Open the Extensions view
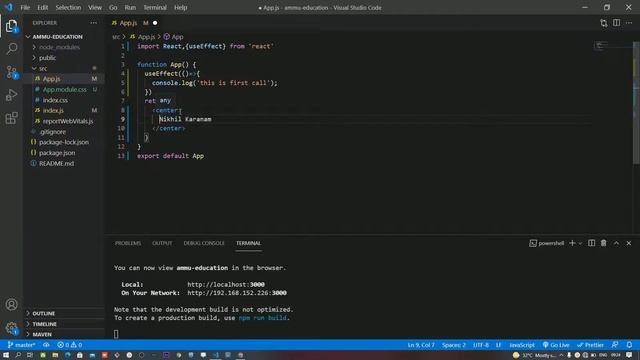Image resolution: width=640 pixels, height=360 pixels. click(x=11, y=118)
